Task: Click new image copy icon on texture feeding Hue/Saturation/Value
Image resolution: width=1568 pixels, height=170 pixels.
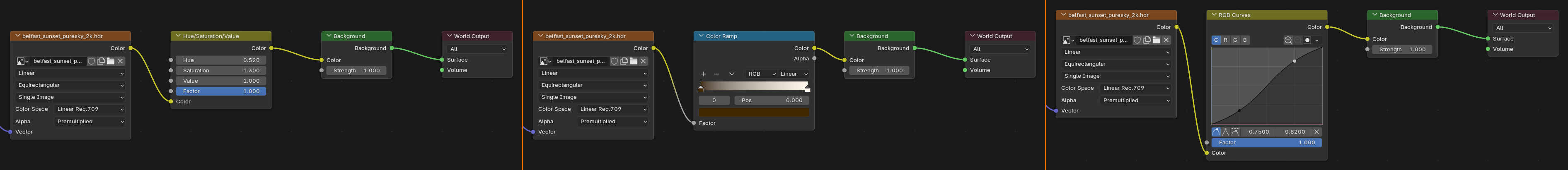Action: 101,61
